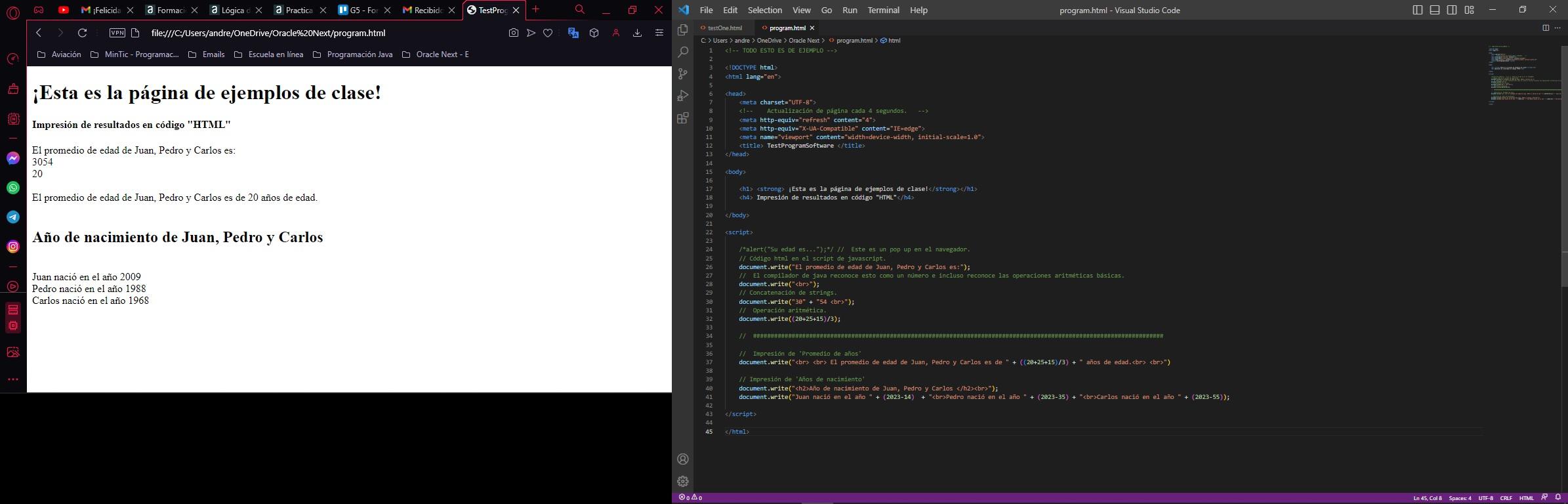Split the VS Code editor right
Viewport: 1568px width, 504px height.
(1546, 28)
